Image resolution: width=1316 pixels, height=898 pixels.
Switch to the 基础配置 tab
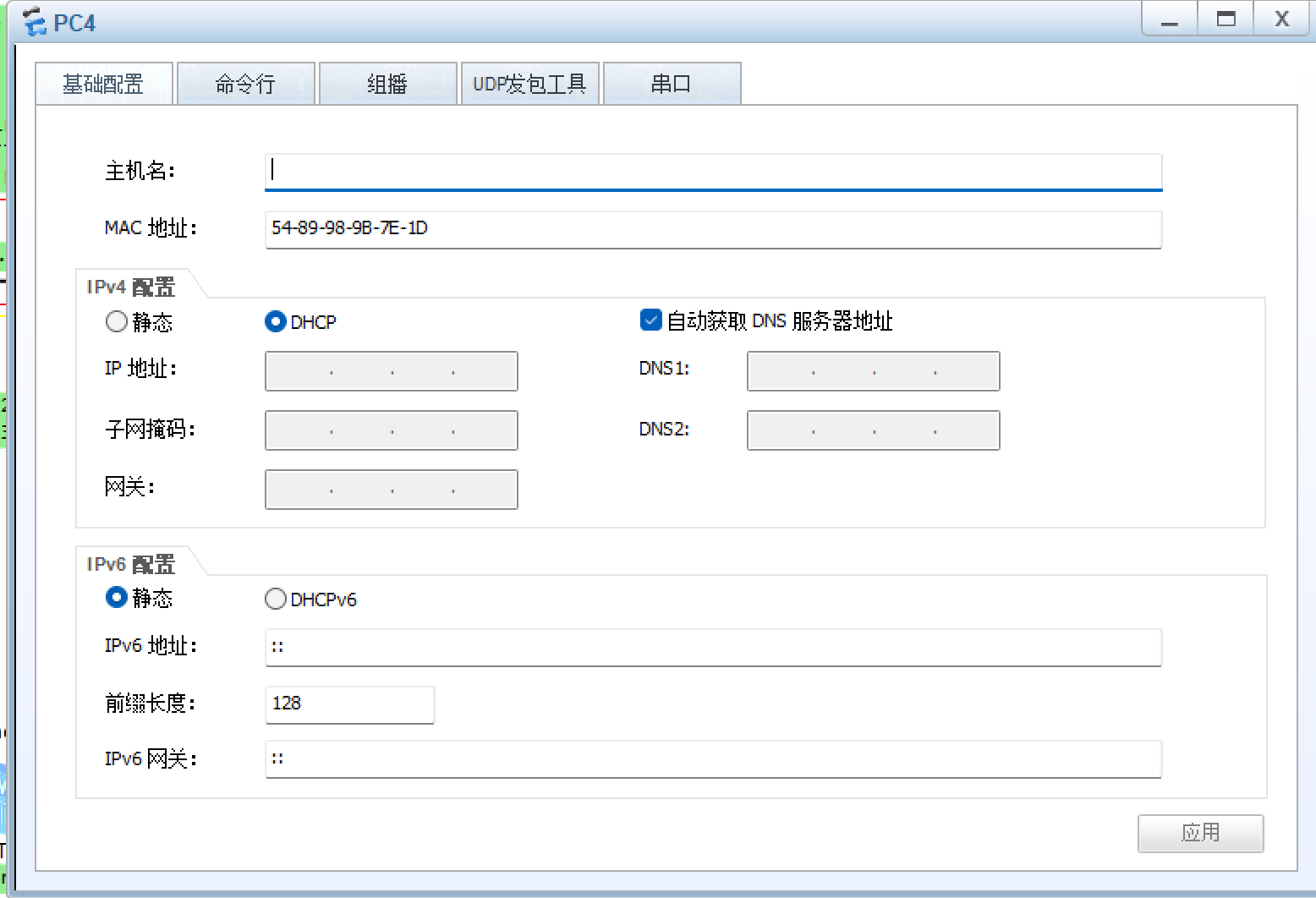(x=104, y=84)
